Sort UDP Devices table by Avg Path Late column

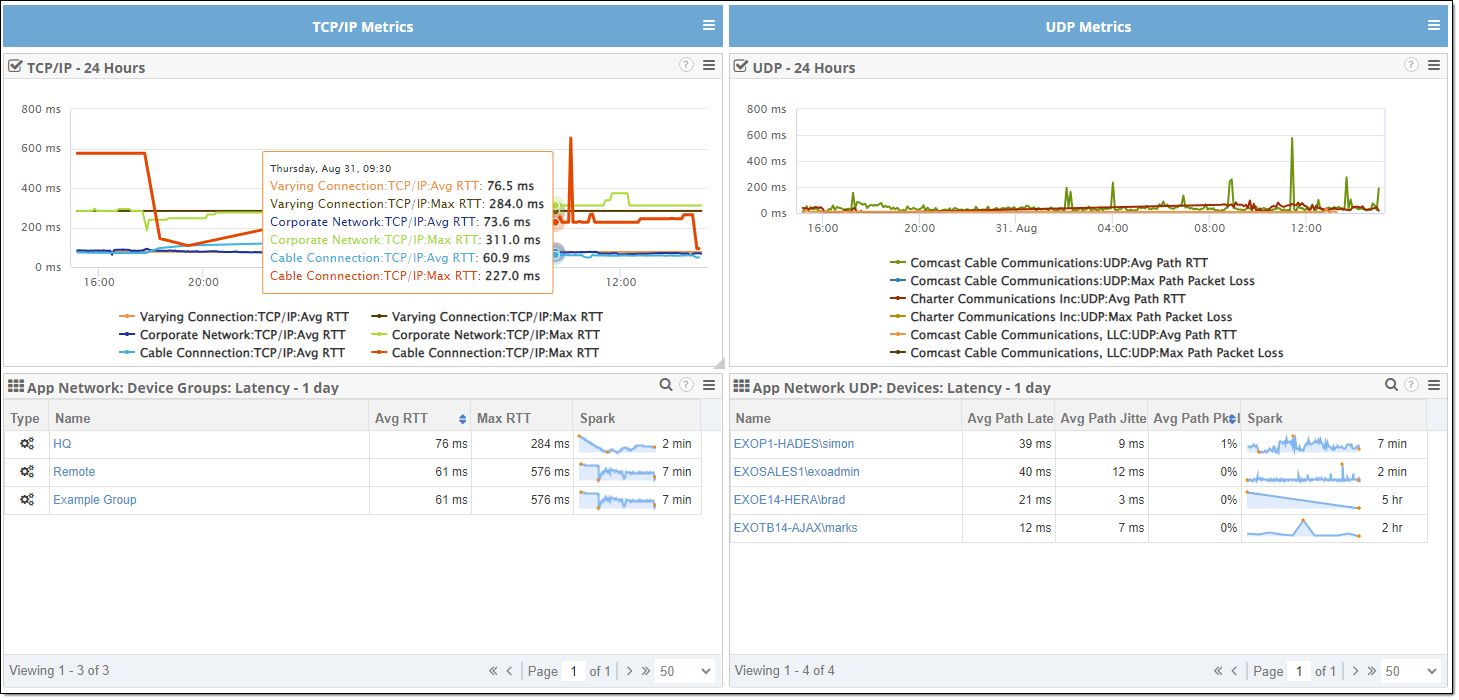1007,419
